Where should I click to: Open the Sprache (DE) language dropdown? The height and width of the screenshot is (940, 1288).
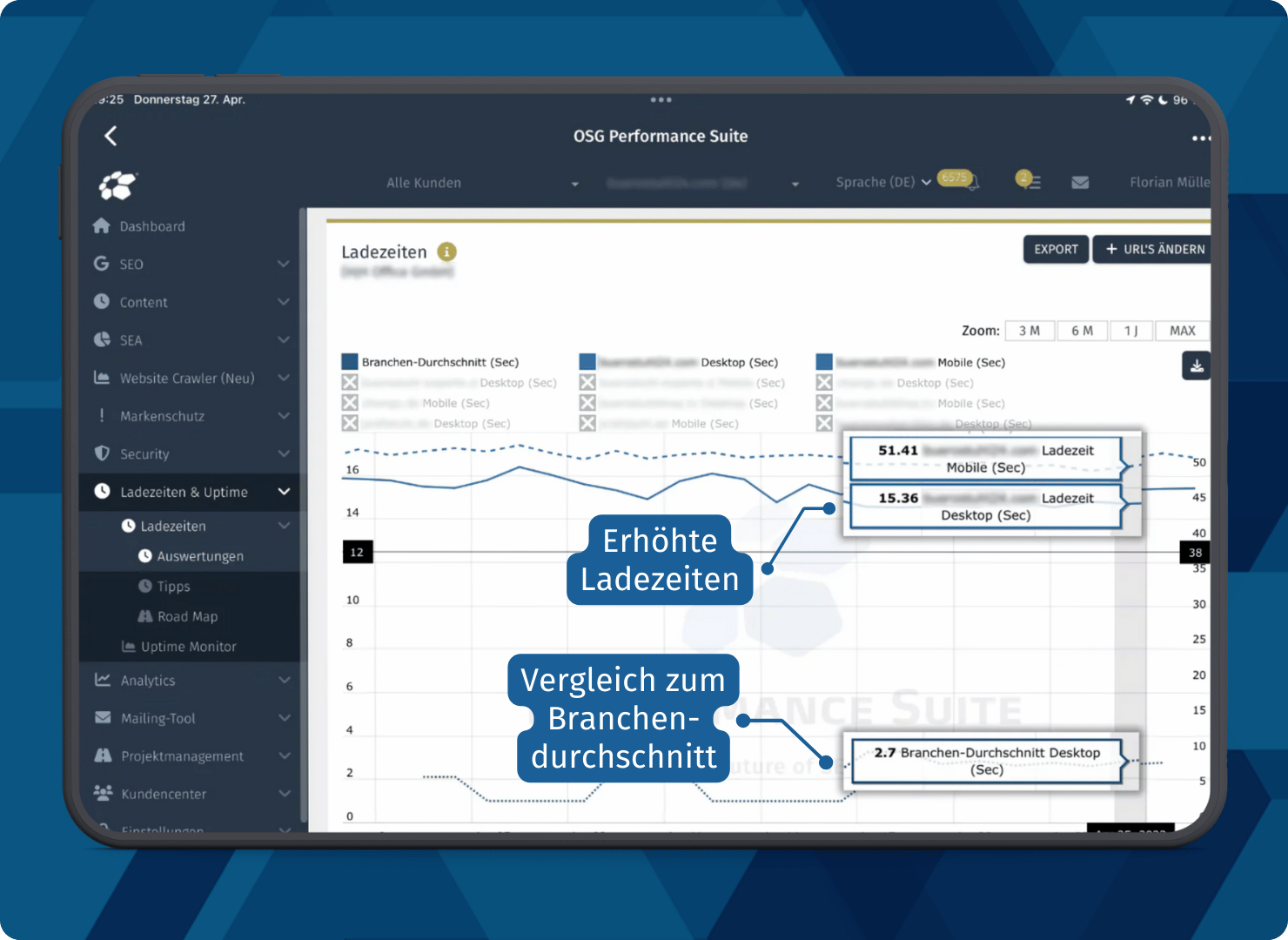[x=882, y=182]
